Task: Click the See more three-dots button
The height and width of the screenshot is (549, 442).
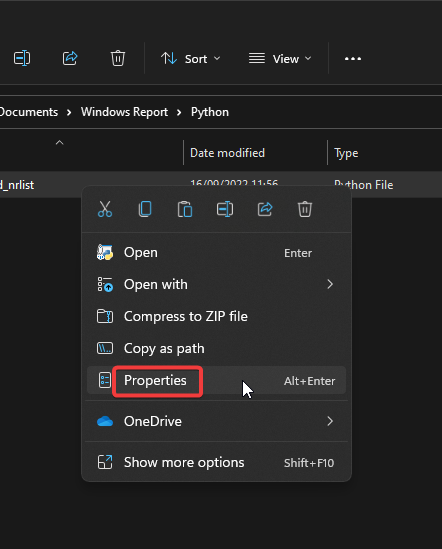Action: pos(353,59)
